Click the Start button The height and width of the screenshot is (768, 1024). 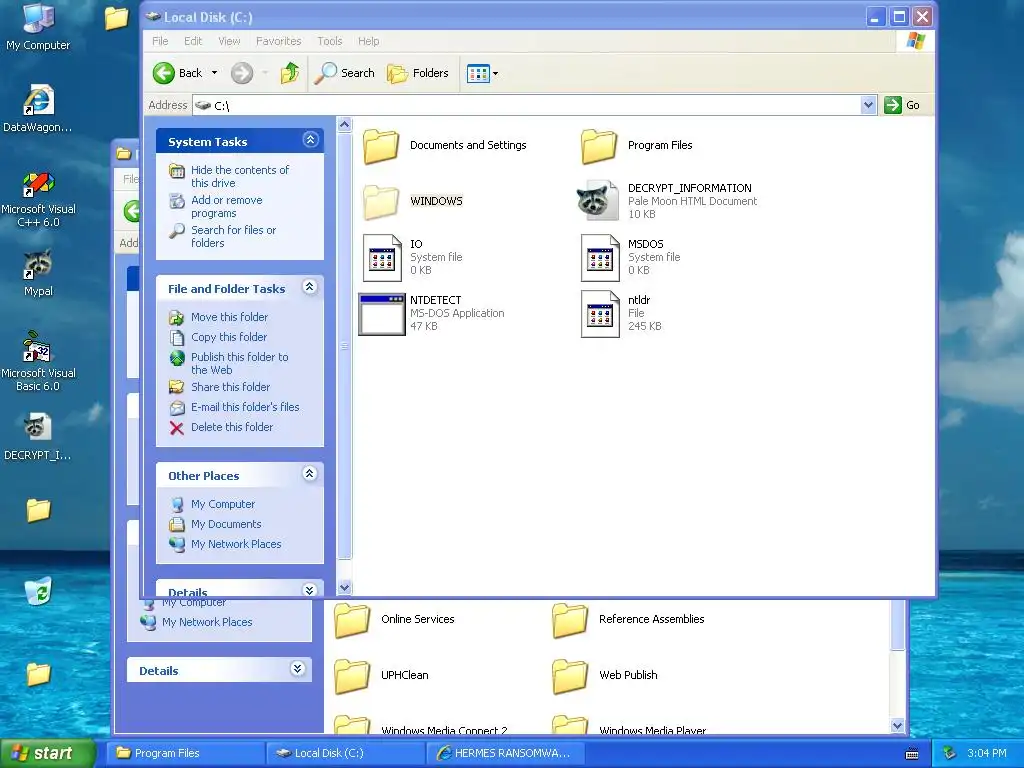[x=47, y=753]
